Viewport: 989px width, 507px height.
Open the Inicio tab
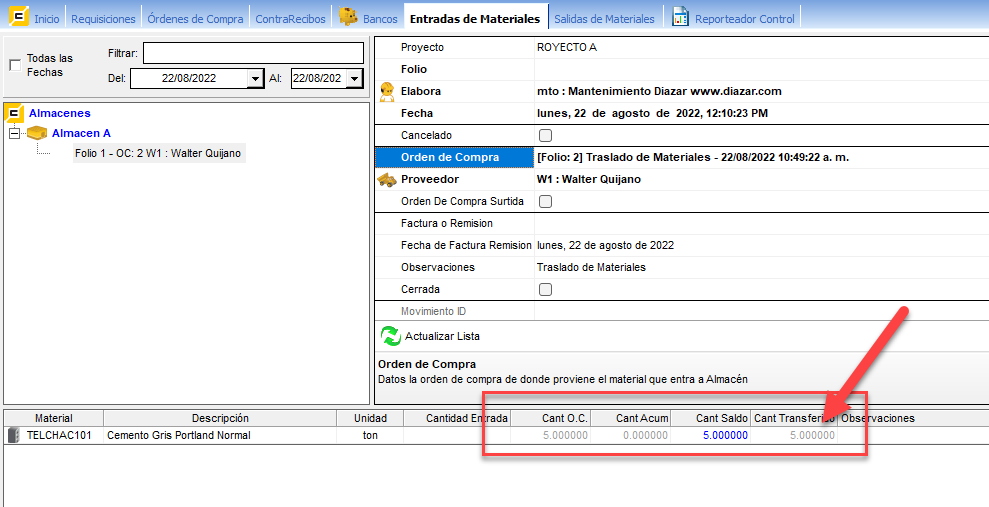click(x=47, y=19)
